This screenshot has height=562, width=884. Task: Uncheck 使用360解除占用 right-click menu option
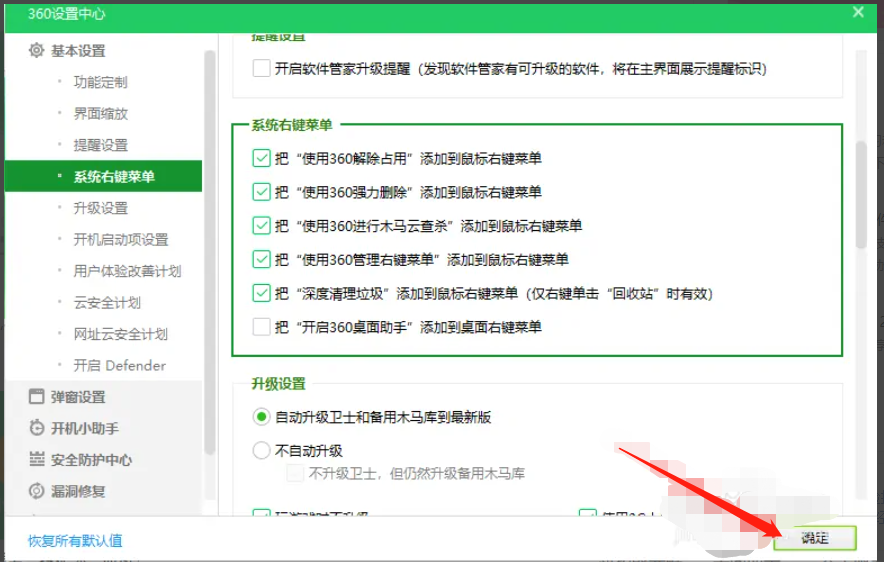coord(261,158)
